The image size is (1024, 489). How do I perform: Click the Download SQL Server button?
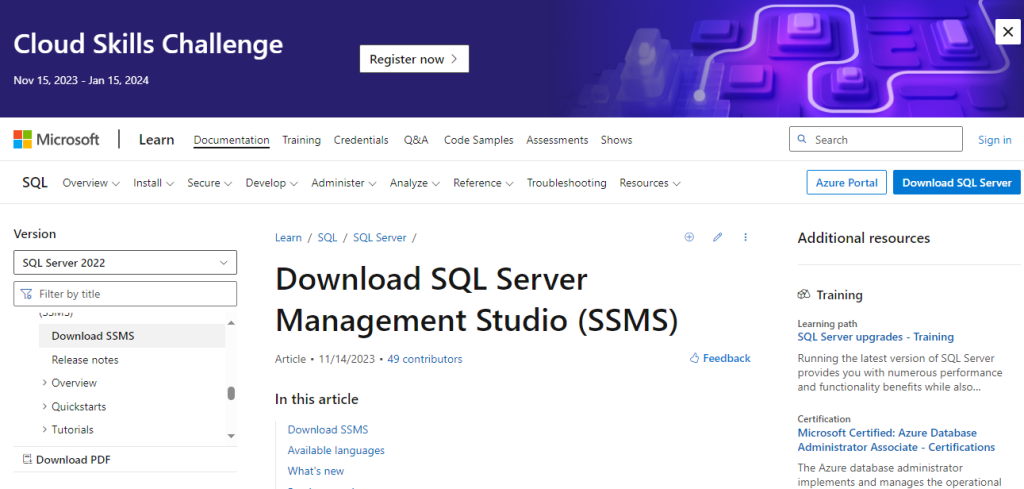[957, 183]
